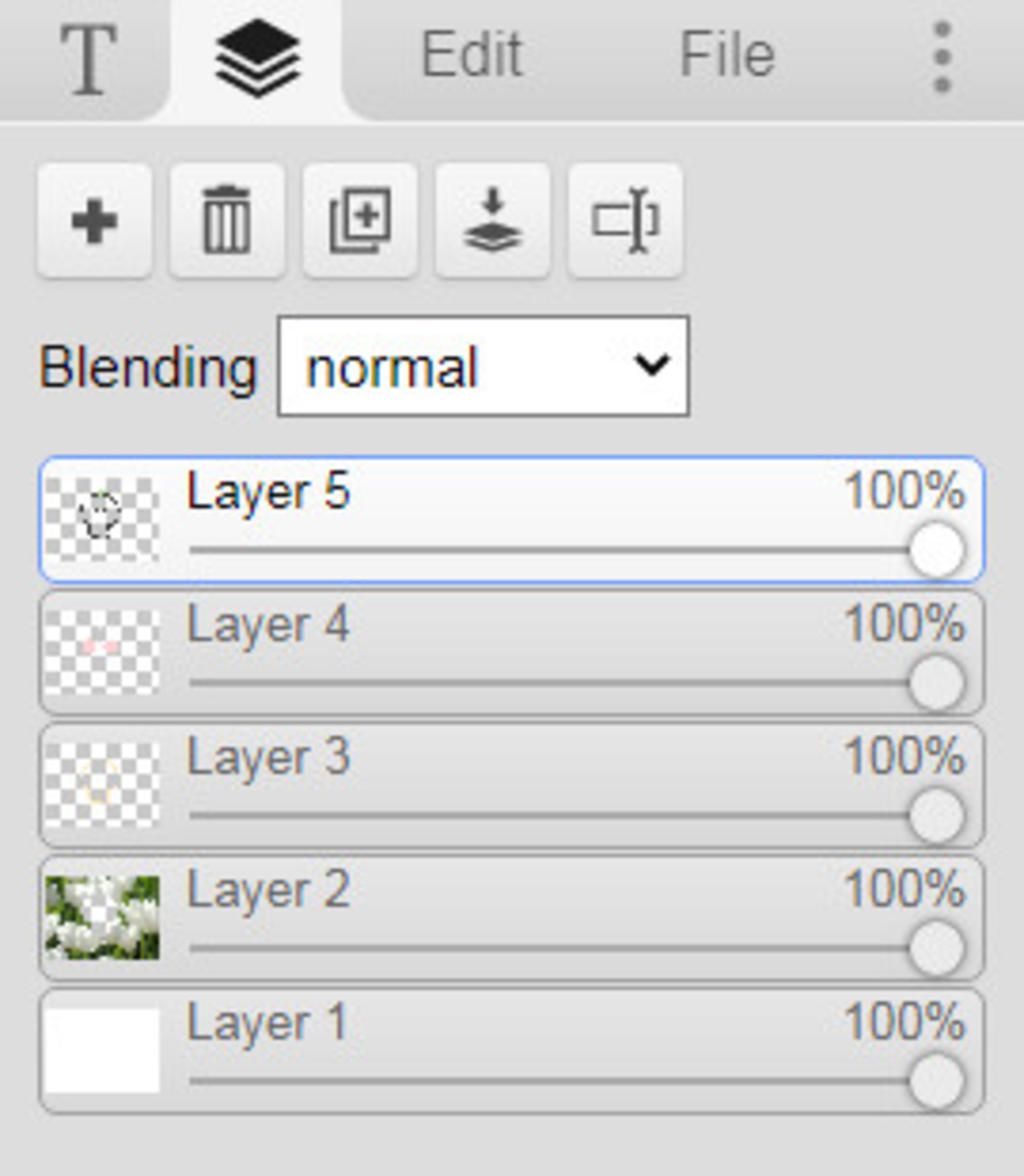This screenshot has width=1024, height=1176.
Task: Select the Layers tab icon
Action: (x=257, y=58)
